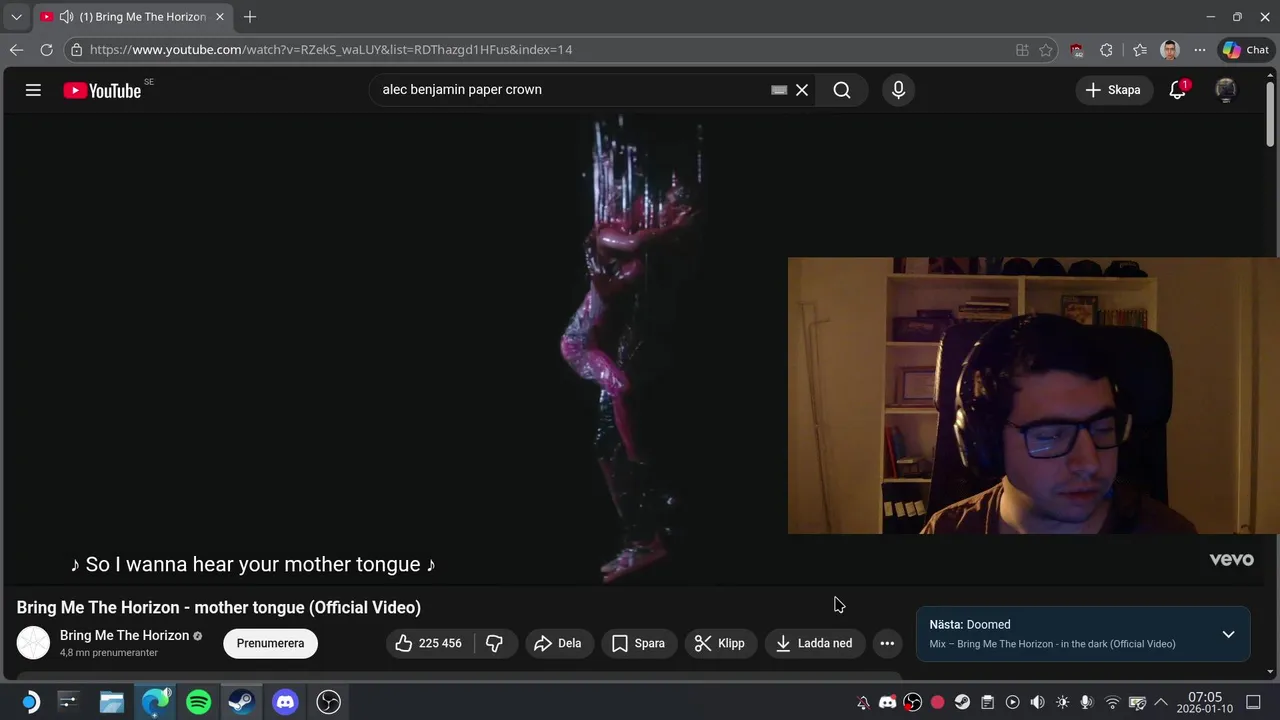
Task: Save the video with Spara
Action: pos(638,643)
